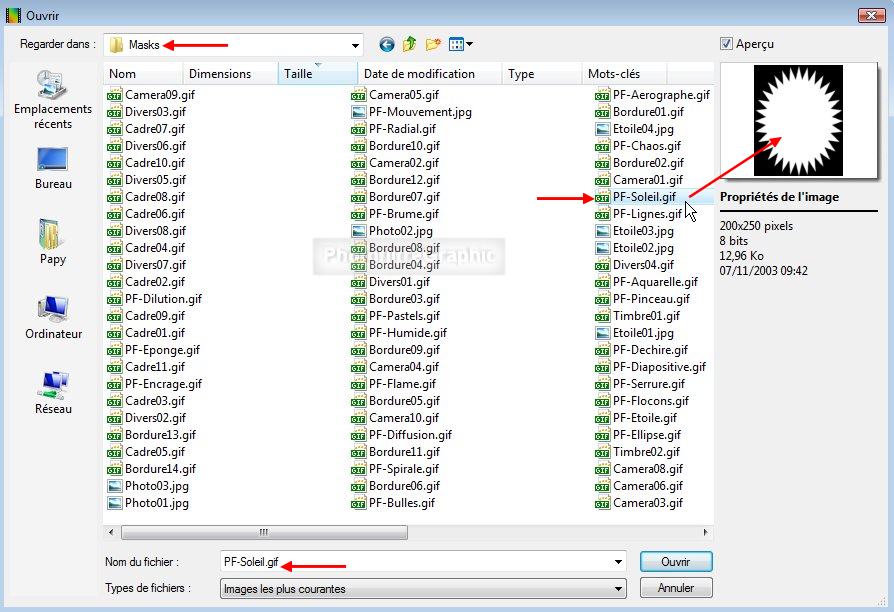Click the Nom du fichier text field

[x=420, y=562]
